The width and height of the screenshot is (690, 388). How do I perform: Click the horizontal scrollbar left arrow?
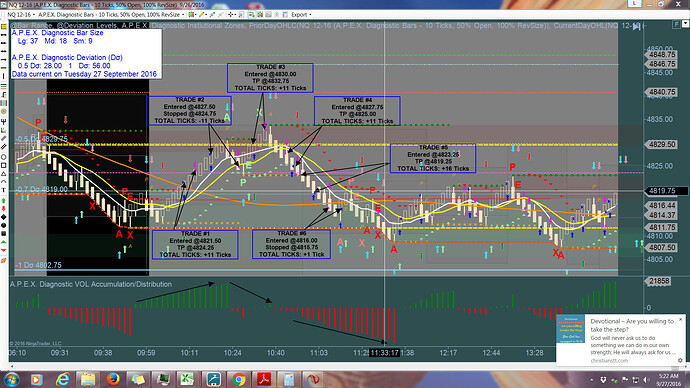click(x=12, y=366)
